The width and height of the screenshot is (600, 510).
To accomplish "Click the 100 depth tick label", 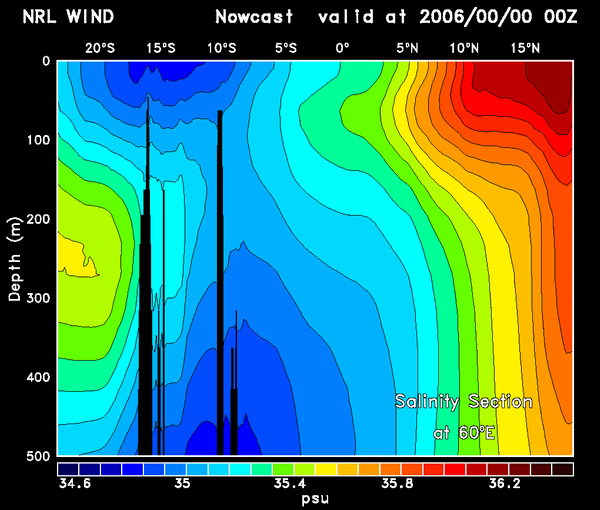I will pyautogui.click(x=38, y=140).
